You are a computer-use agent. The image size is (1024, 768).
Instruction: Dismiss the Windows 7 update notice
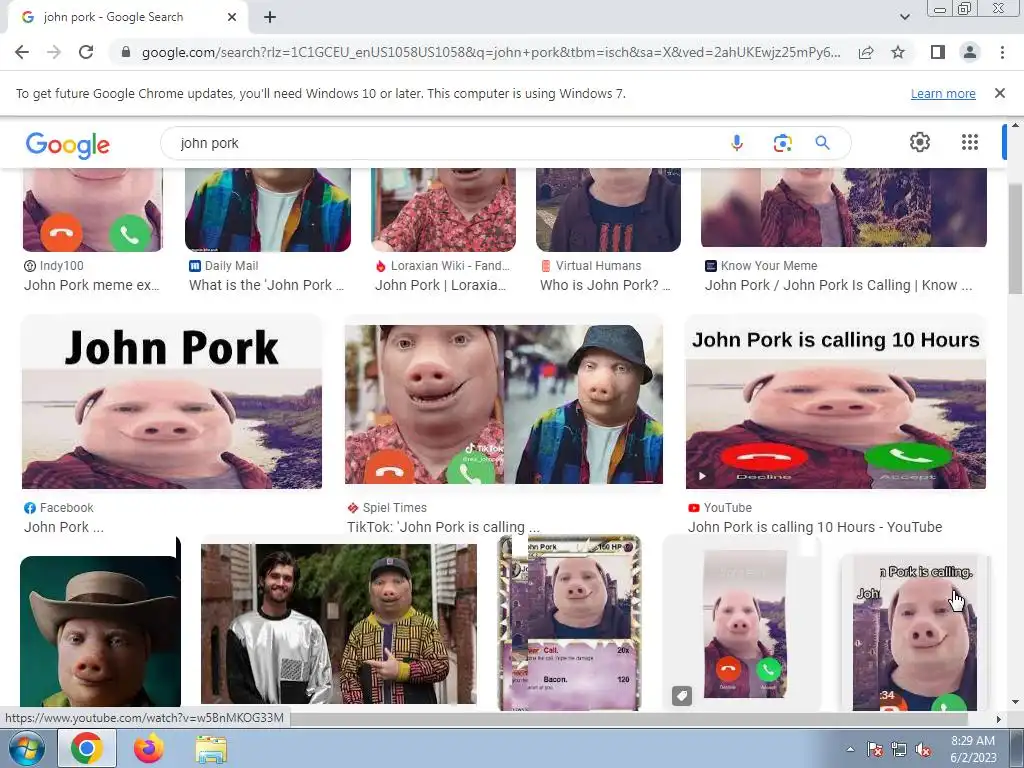click(x=999, y=93)
